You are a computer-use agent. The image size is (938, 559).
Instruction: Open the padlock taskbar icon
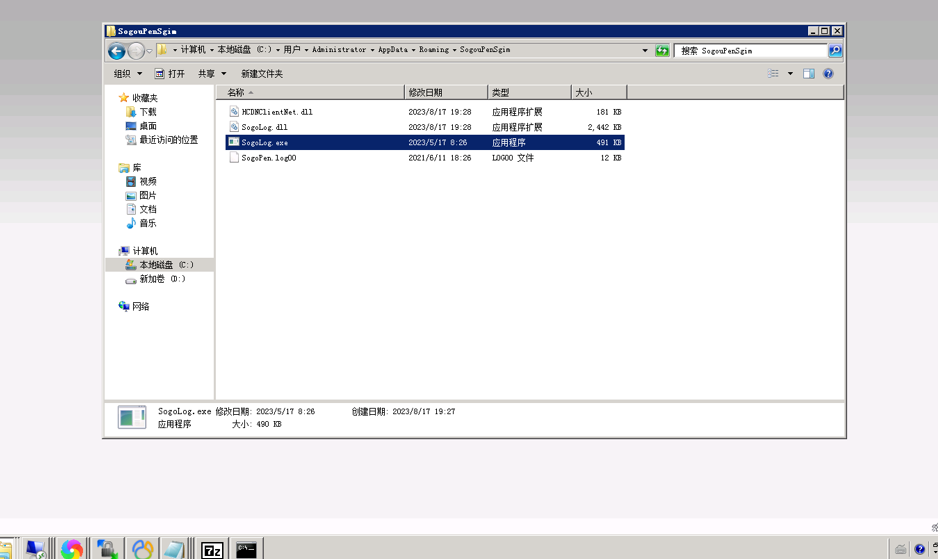[107, 549]
